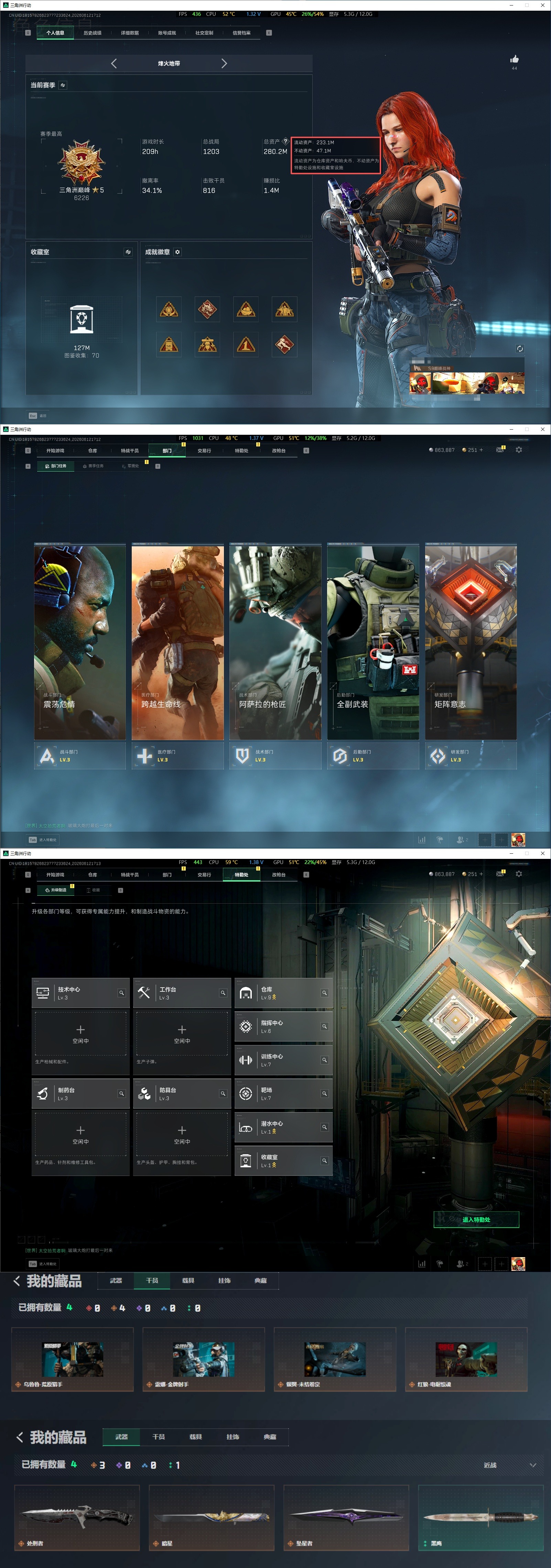Open the 账号成就 tab
The width and height of the screenshot is (551, 1568).
[x=166, y=33]
